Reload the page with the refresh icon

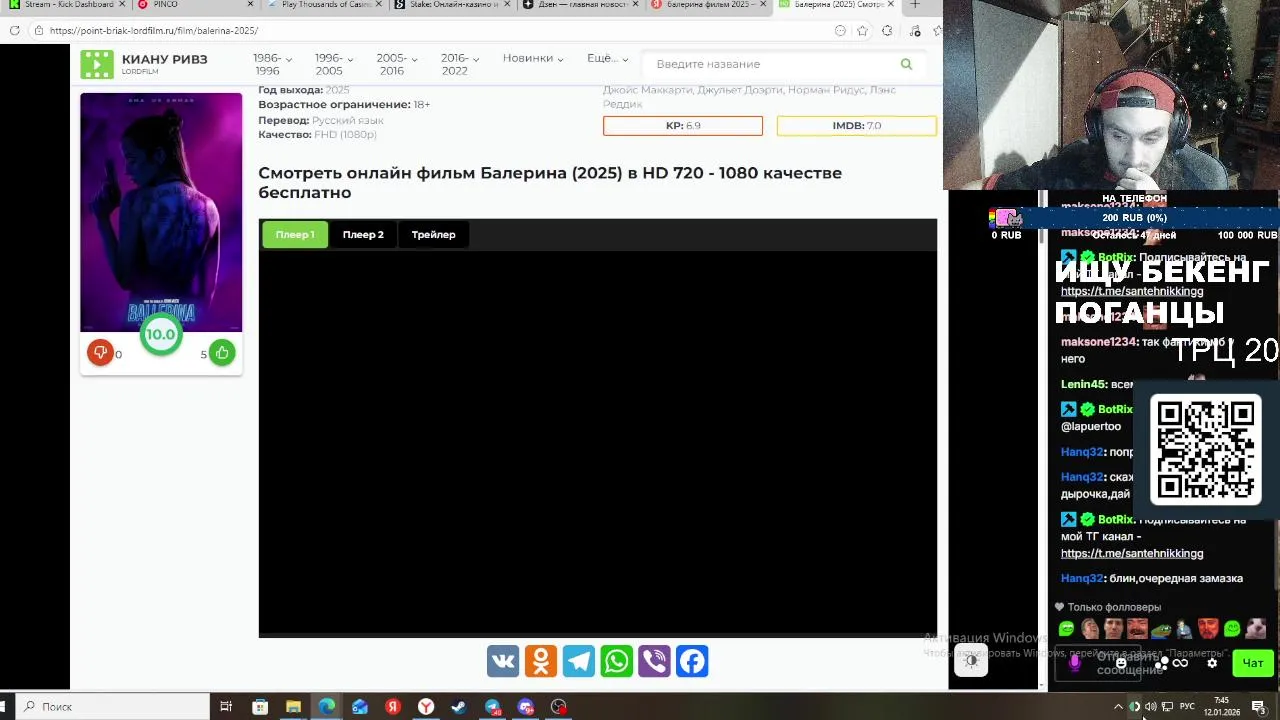point(14,30)
